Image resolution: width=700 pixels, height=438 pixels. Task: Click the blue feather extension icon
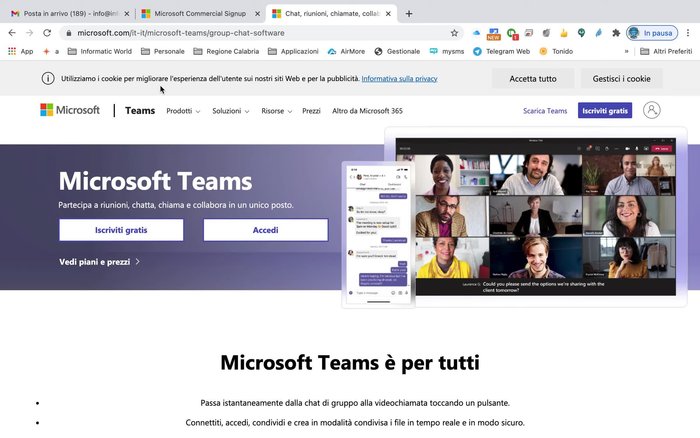point(599,33)
